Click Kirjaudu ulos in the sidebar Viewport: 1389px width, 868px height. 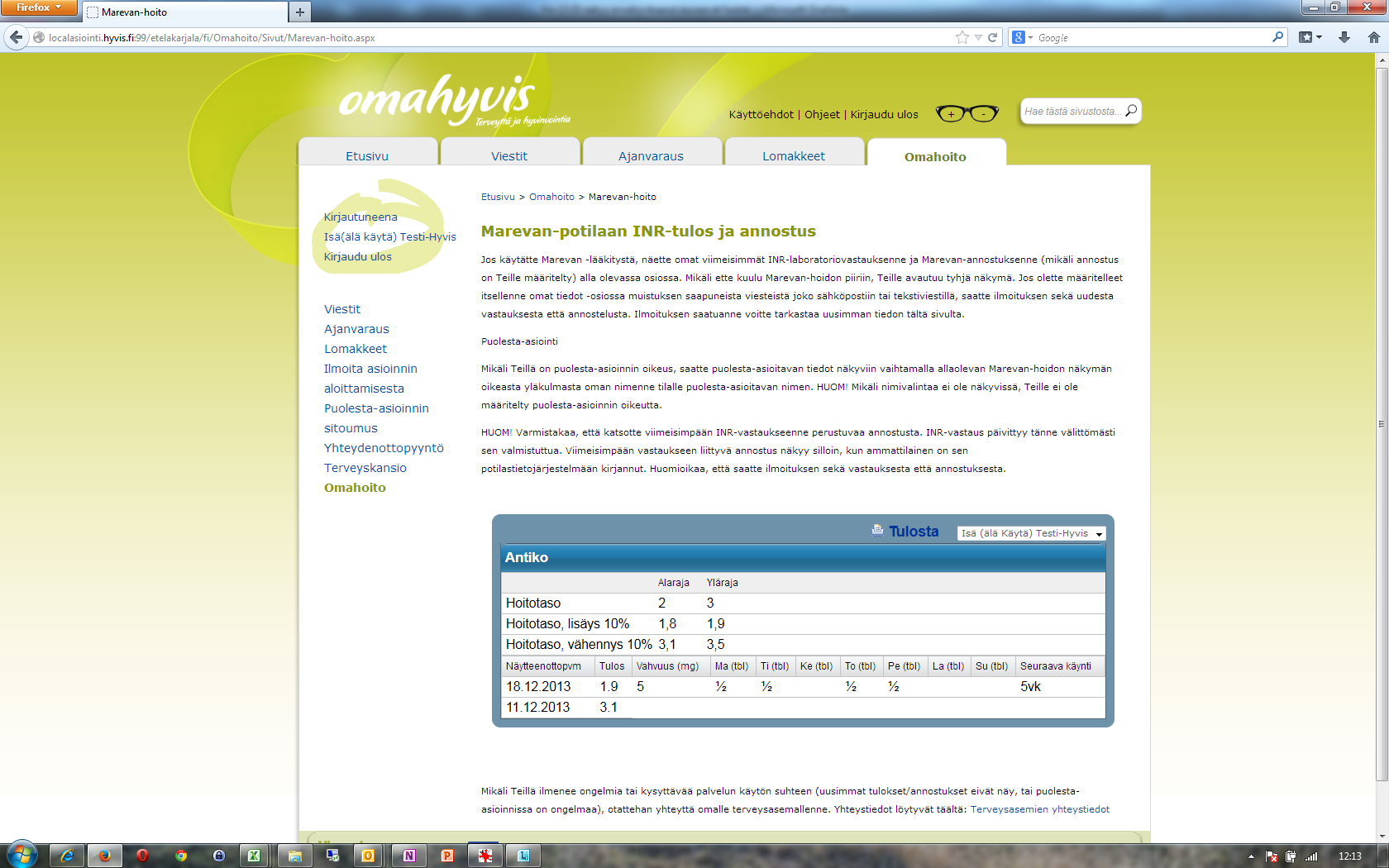[358, 256]
